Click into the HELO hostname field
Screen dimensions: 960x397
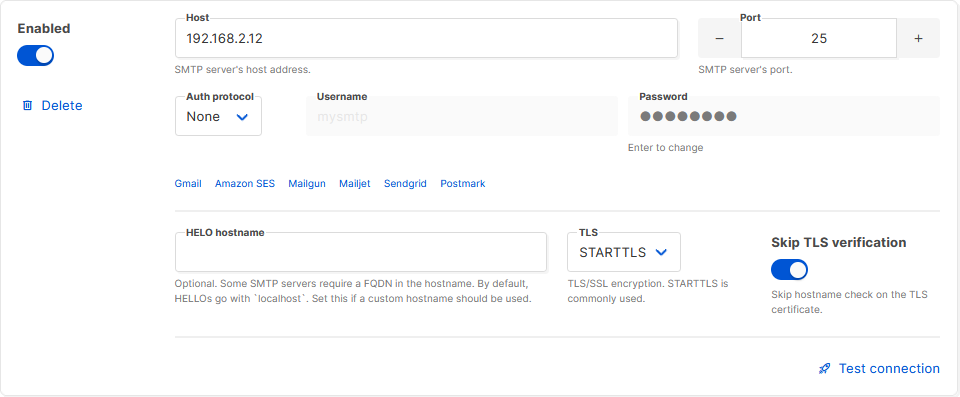(361, 252)
